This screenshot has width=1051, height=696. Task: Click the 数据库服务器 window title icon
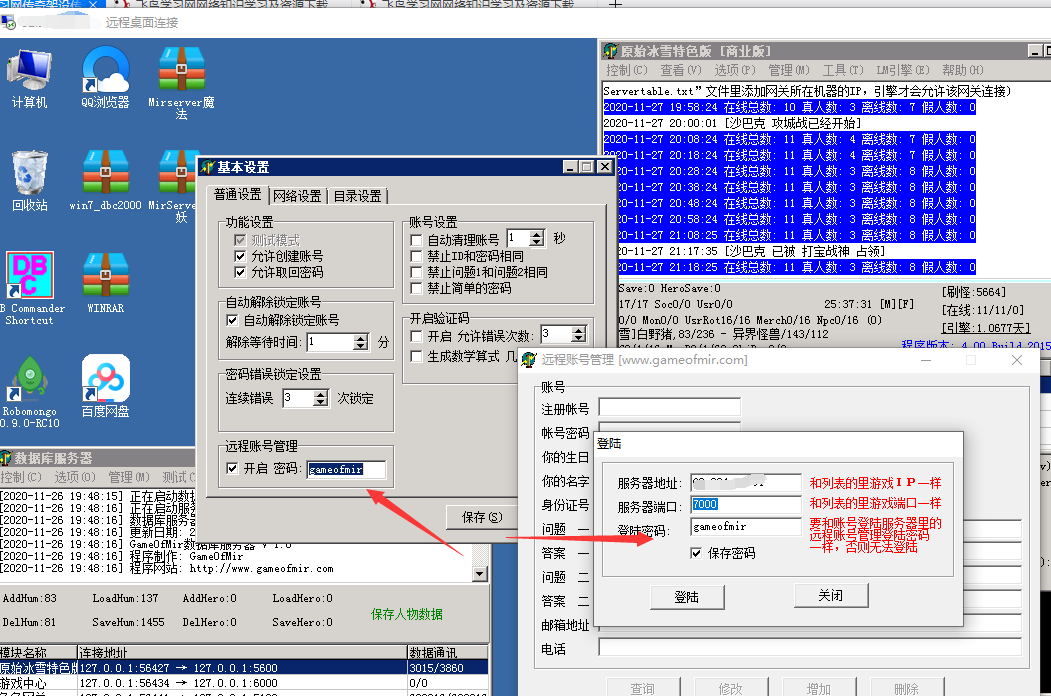(x=6, y=459)
